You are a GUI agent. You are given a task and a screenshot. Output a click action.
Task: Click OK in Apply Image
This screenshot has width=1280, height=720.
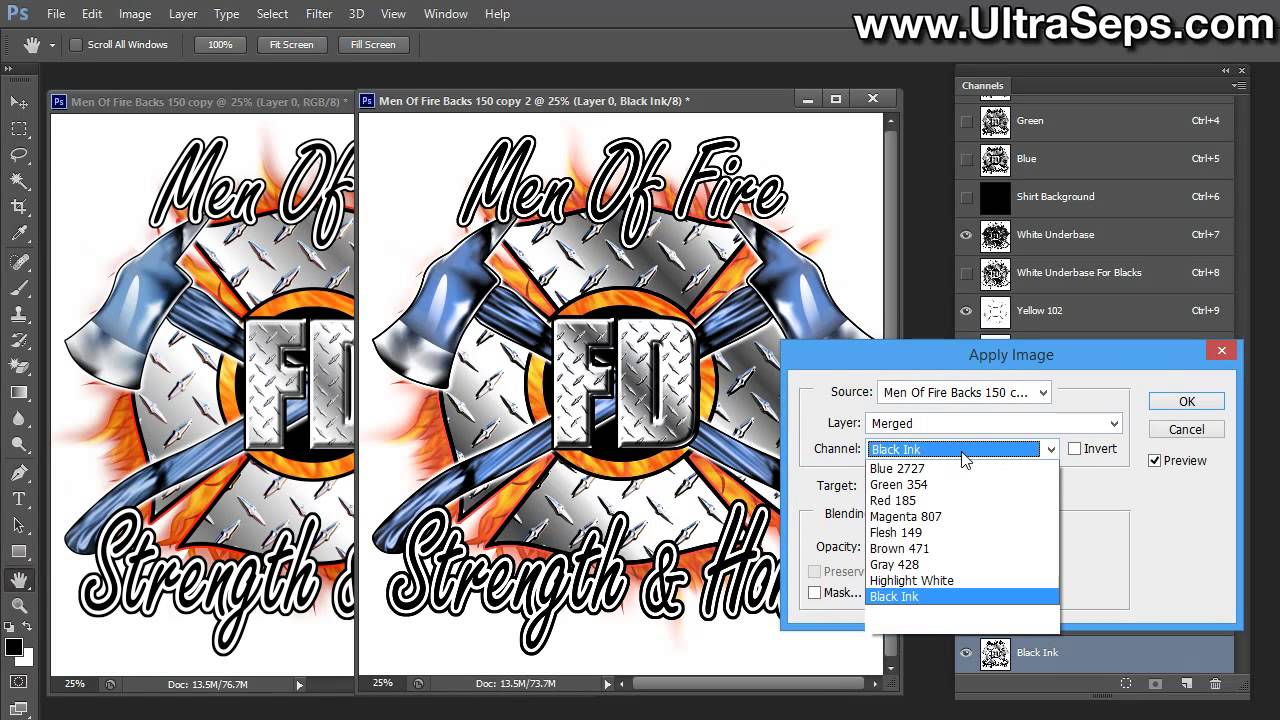pos(1187,401)
